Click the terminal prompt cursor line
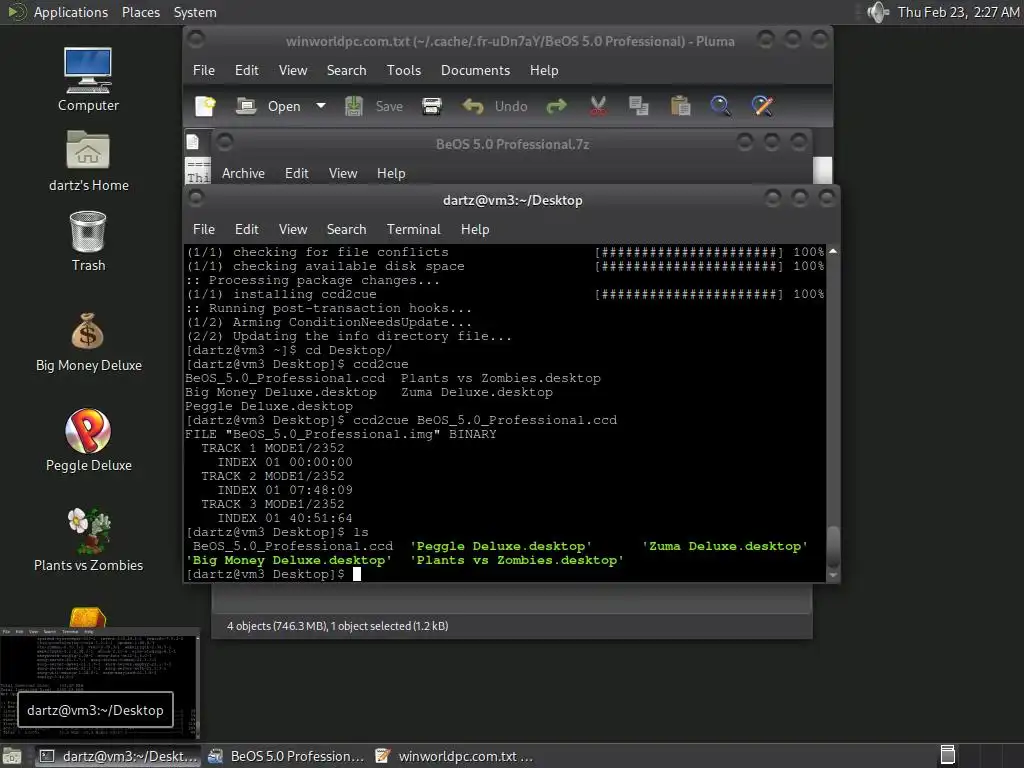This screenshot has height=768, width=1024. tap(273, 574)
